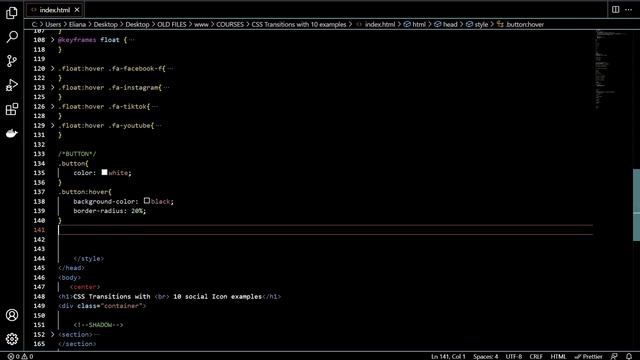Click style breadcrumb symbol
The image size is (640, 360).
(477, 24)
